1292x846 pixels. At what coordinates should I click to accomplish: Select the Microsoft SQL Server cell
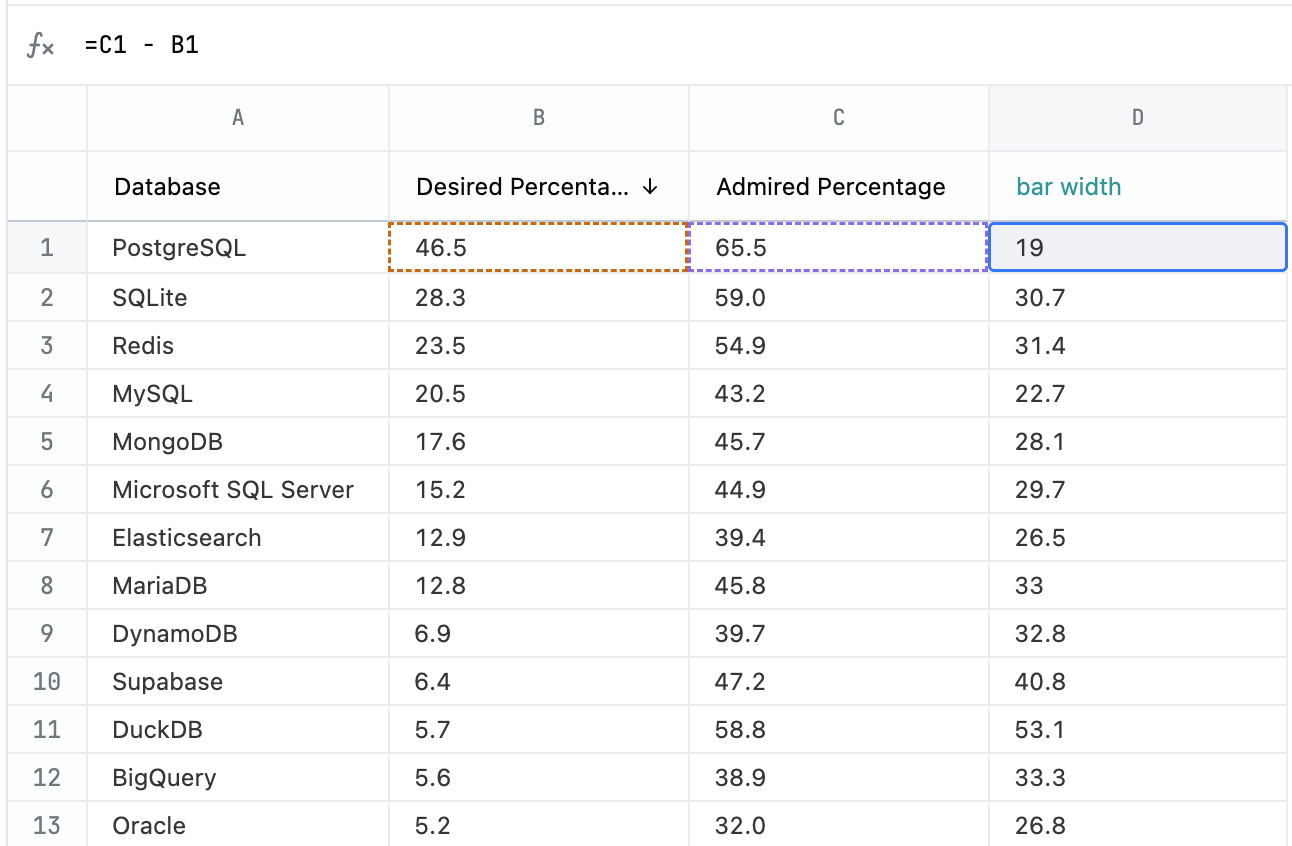pyautogui.click(x=238, y=490)
